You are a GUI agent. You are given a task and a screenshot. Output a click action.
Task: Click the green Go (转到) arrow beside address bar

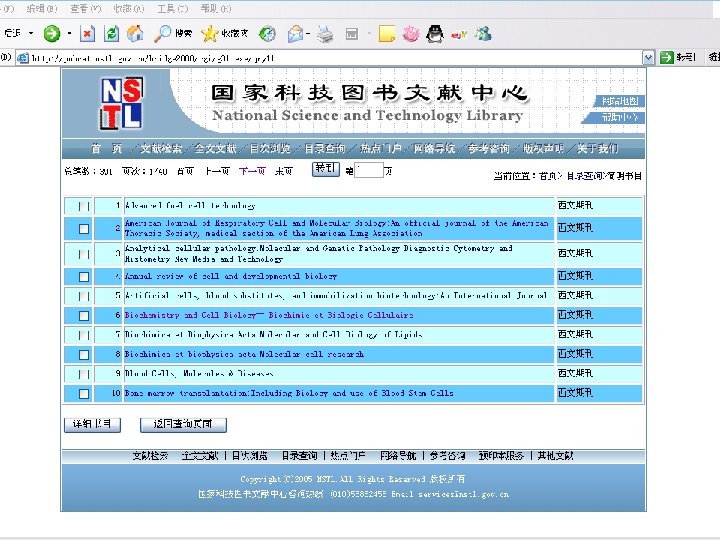coord(678,57)
